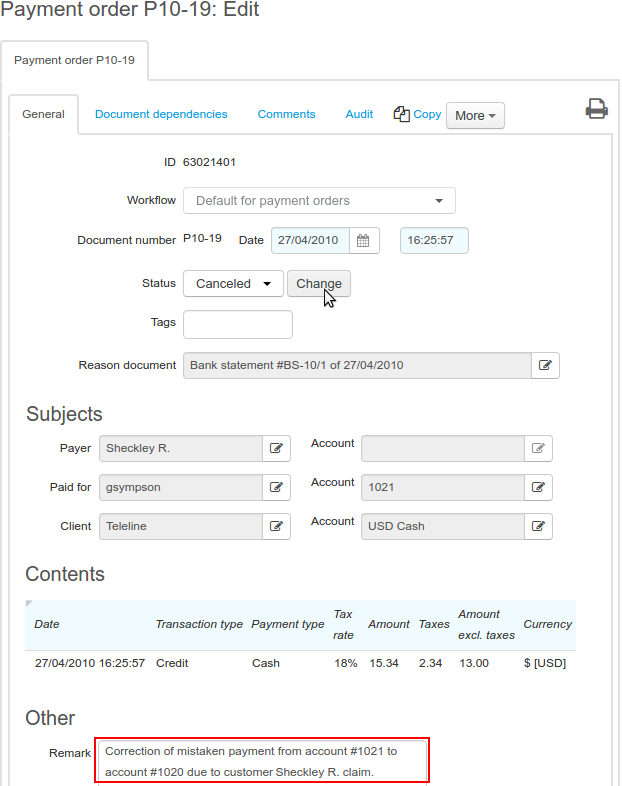
Task: Click edit icon next to Paid for gsympson
Action: point(276,487)
